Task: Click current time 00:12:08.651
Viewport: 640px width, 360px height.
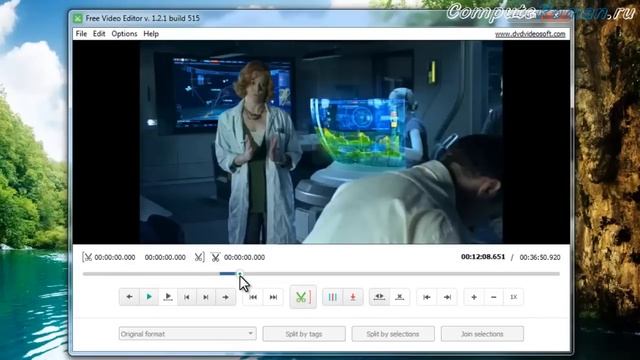Action: click(483, 257)
